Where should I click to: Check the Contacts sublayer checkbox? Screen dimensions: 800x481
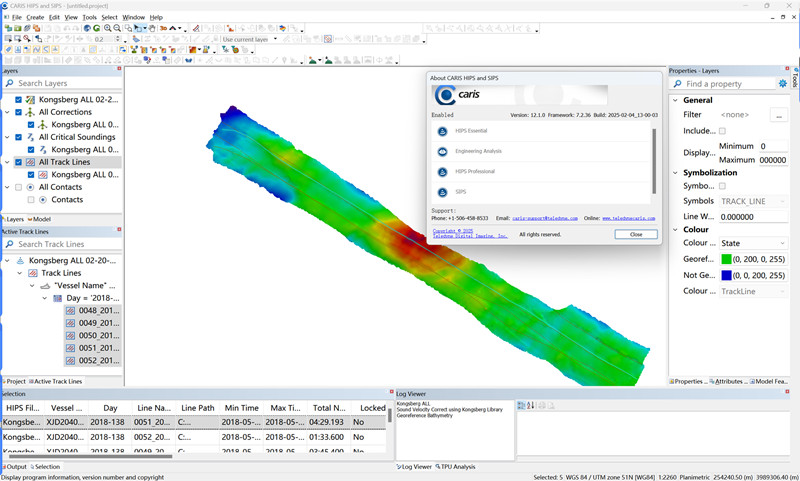tap(31, 200)
